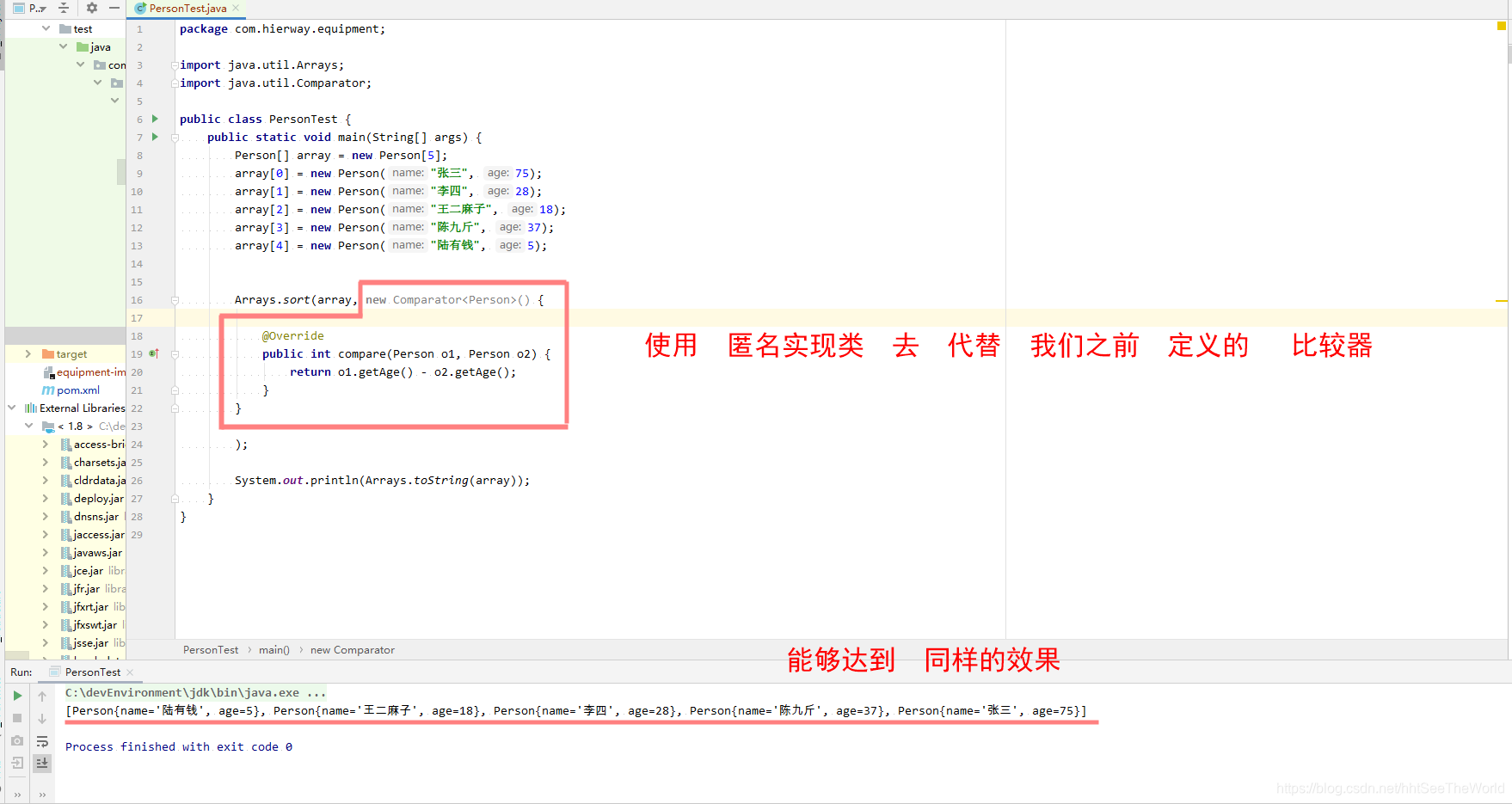
Task: Click the 'Process finished with exit code 0' text
Action: point(179,746)
